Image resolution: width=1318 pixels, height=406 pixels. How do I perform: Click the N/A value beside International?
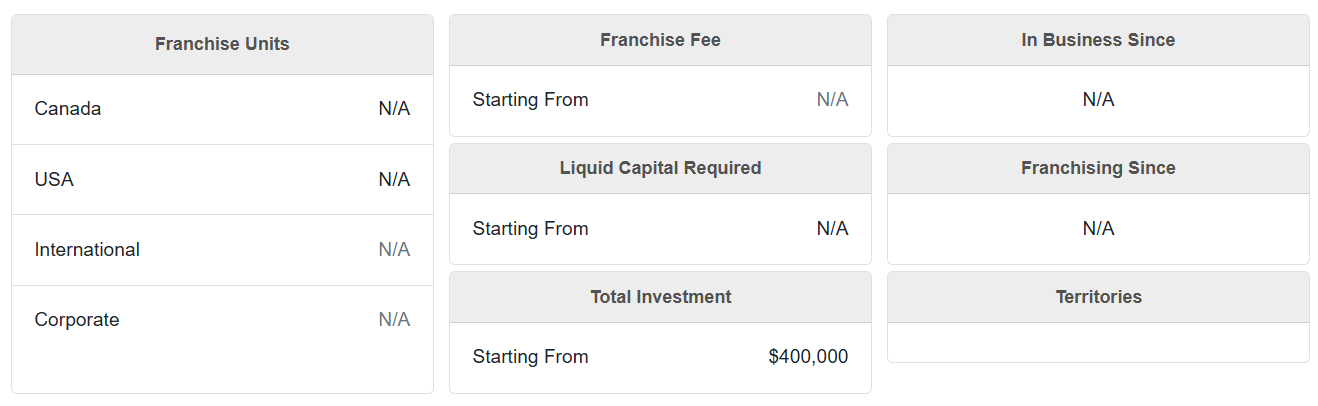(x=394, y=250)
